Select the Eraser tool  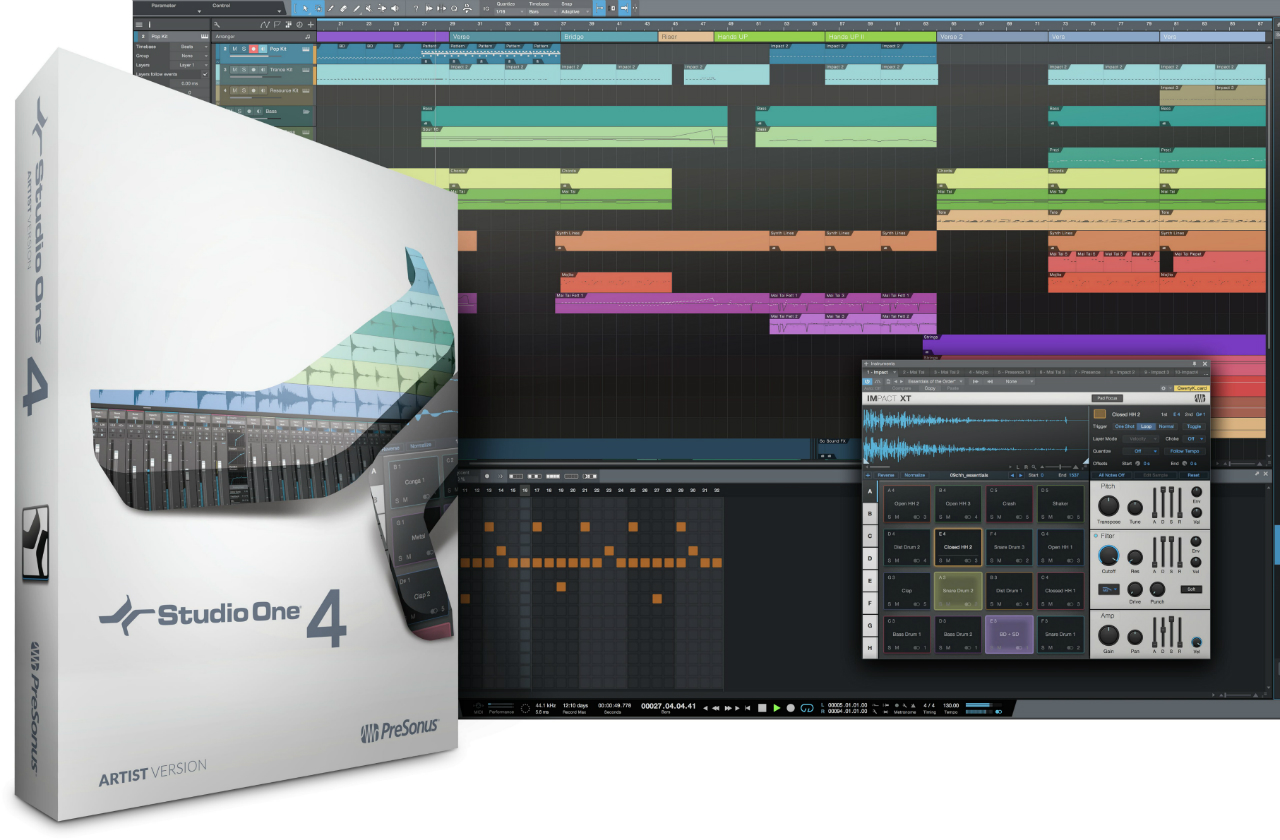pos(344,8)
